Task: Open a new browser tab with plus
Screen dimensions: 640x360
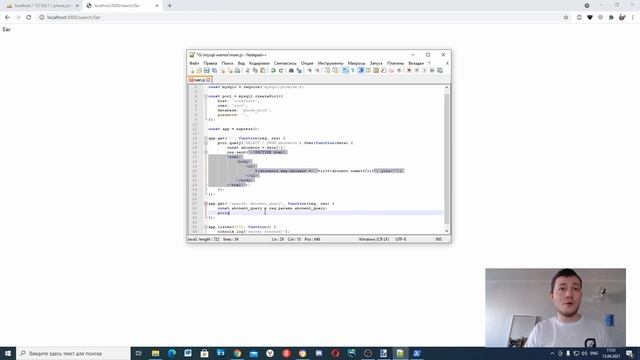Action: pyautogui.click(x=170, y=6)
